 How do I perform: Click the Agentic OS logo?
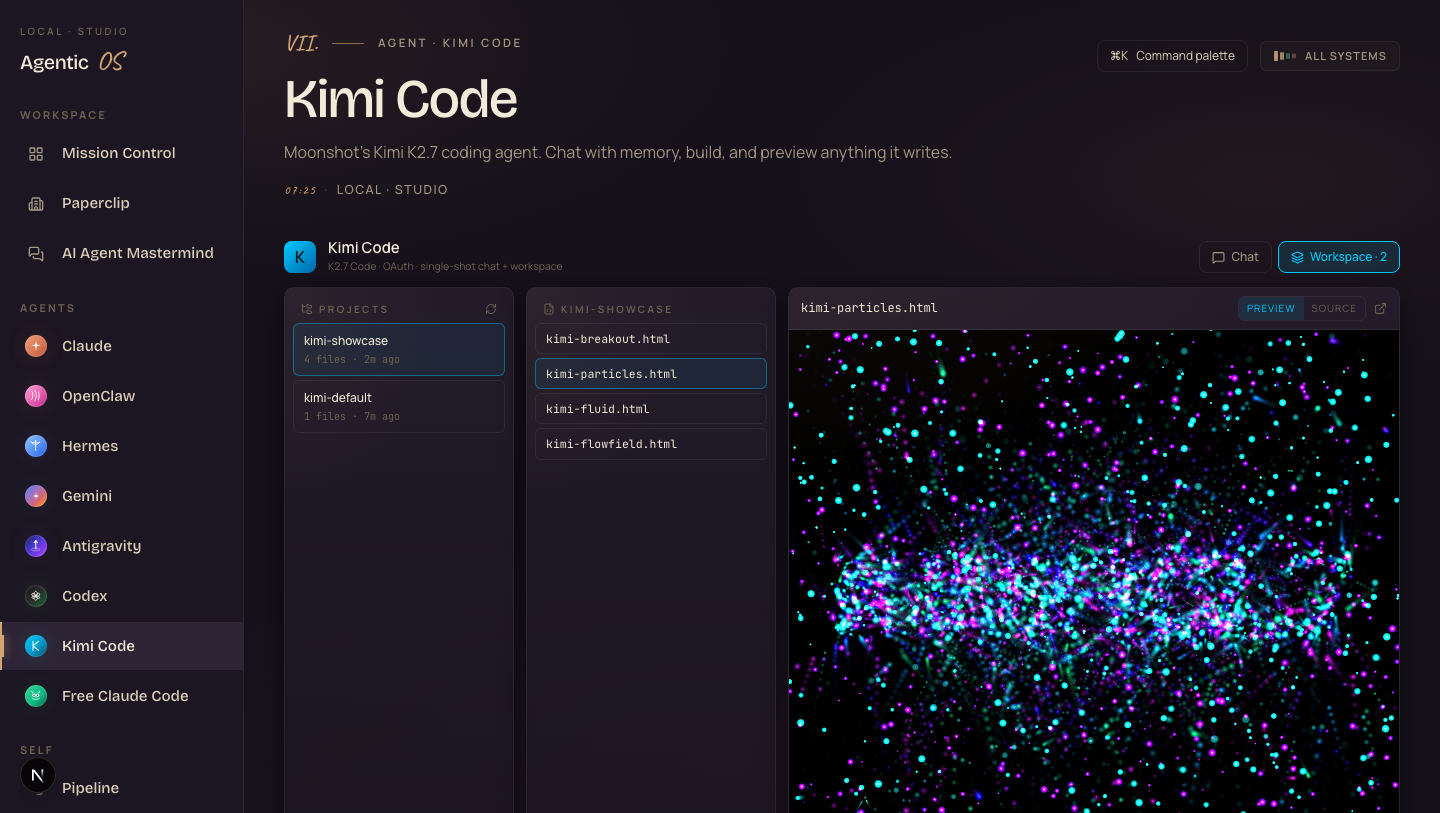73,62
